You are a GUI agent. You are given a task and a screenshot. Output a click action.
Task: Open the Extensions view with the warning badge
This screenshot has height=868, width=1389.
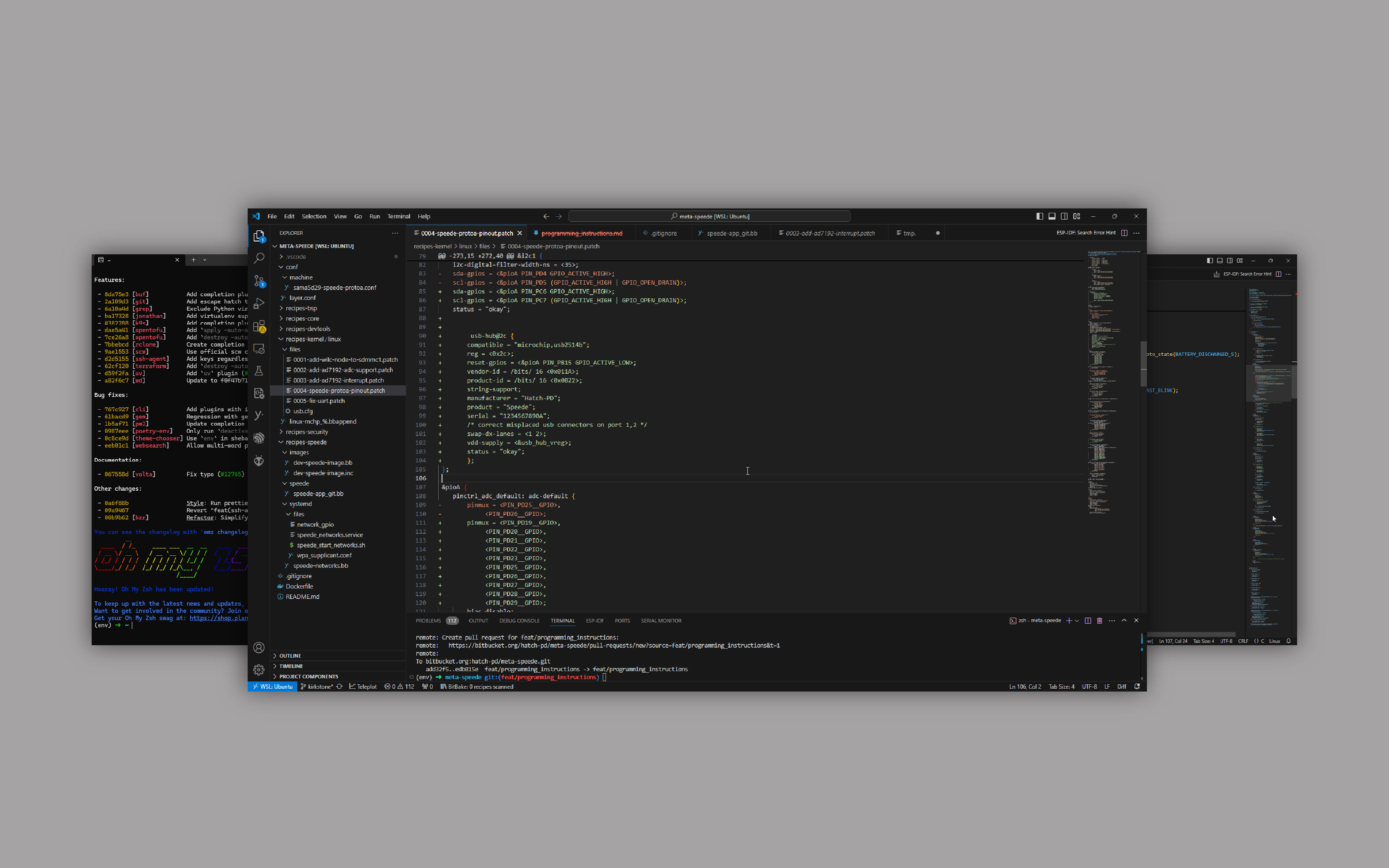[x=259, y=325]
